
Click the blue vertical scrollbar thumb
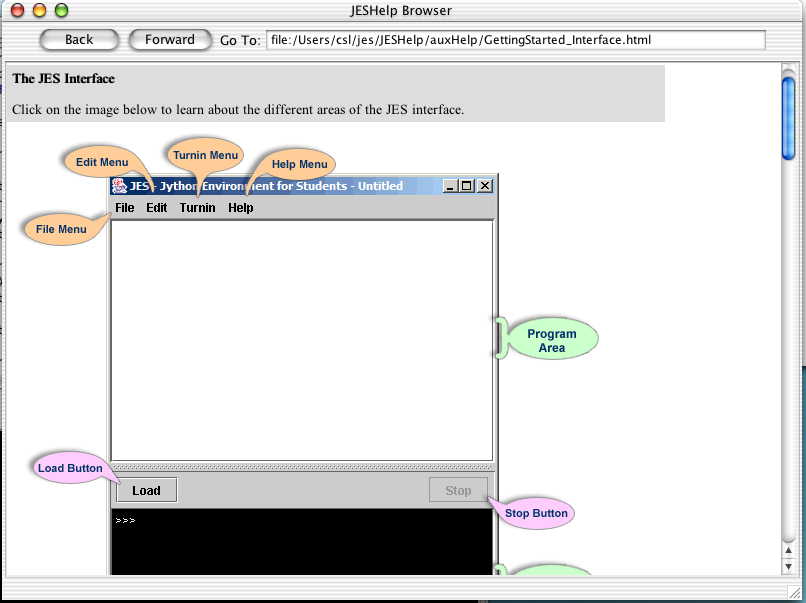[x=788, y=118]
